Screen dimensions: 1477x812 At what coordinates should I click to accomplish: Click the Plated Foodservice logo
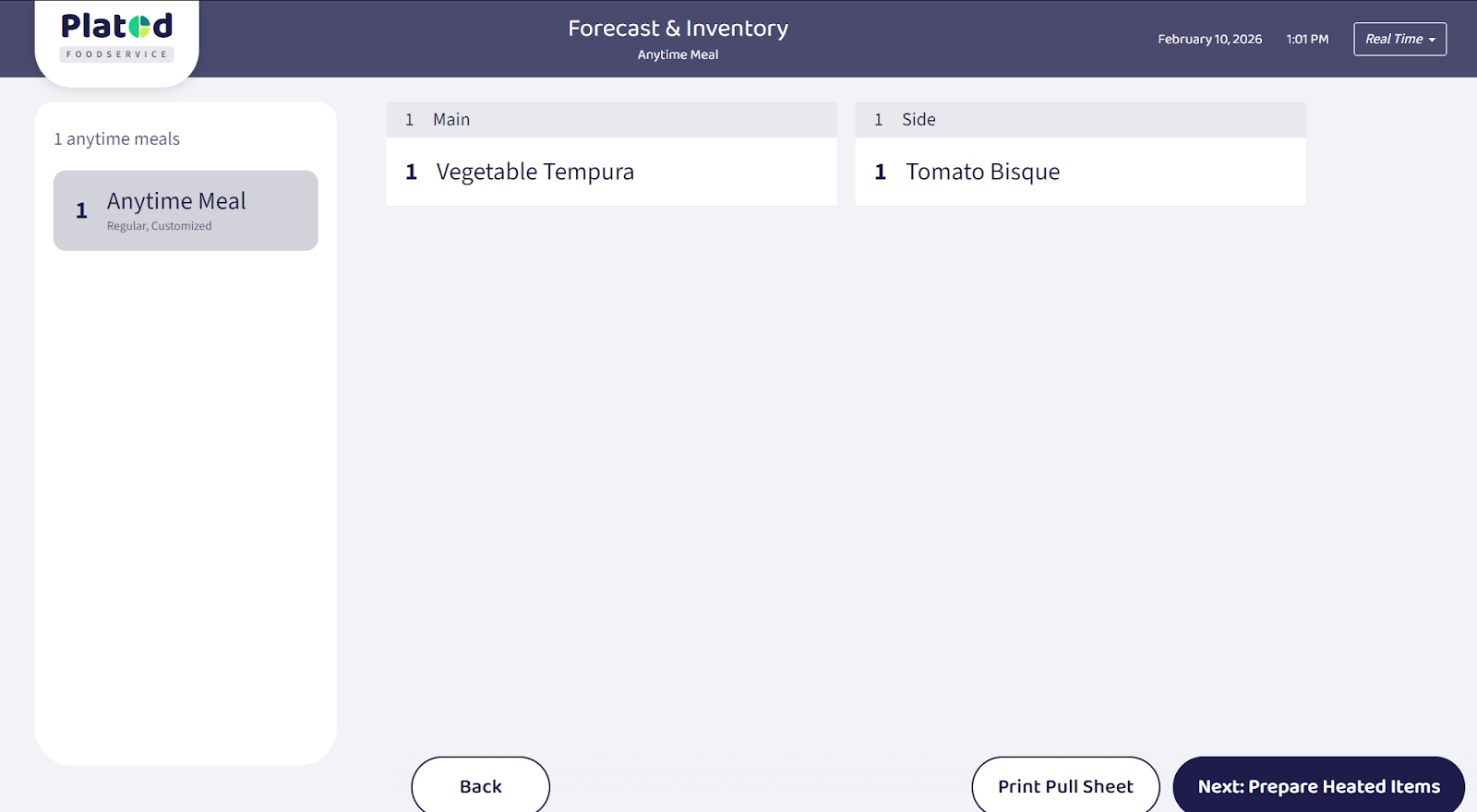tap(117, 37)
